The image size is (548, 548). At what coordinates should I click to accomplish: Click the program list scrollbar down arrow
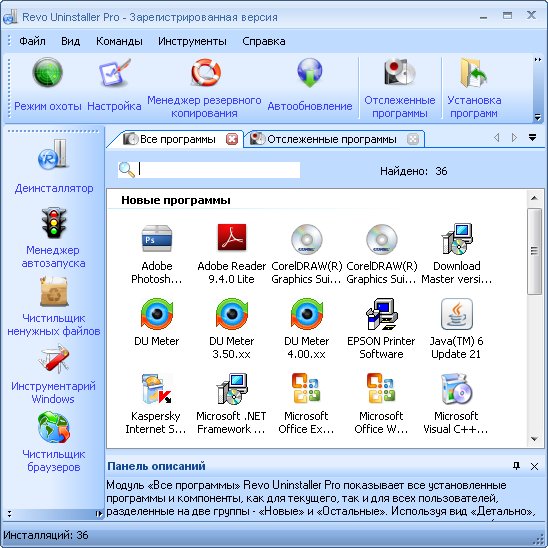(x=534, y=439)
